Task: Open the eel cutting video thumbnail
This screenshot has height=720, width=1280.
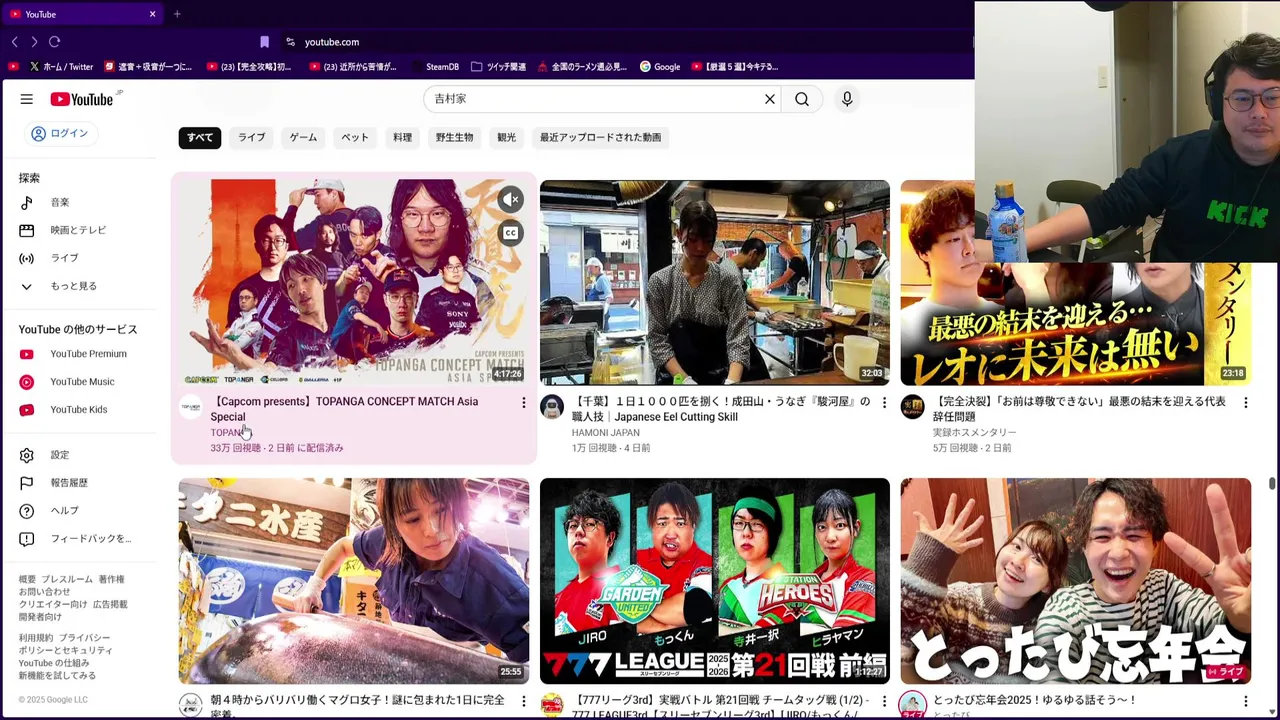Action: 715,282
